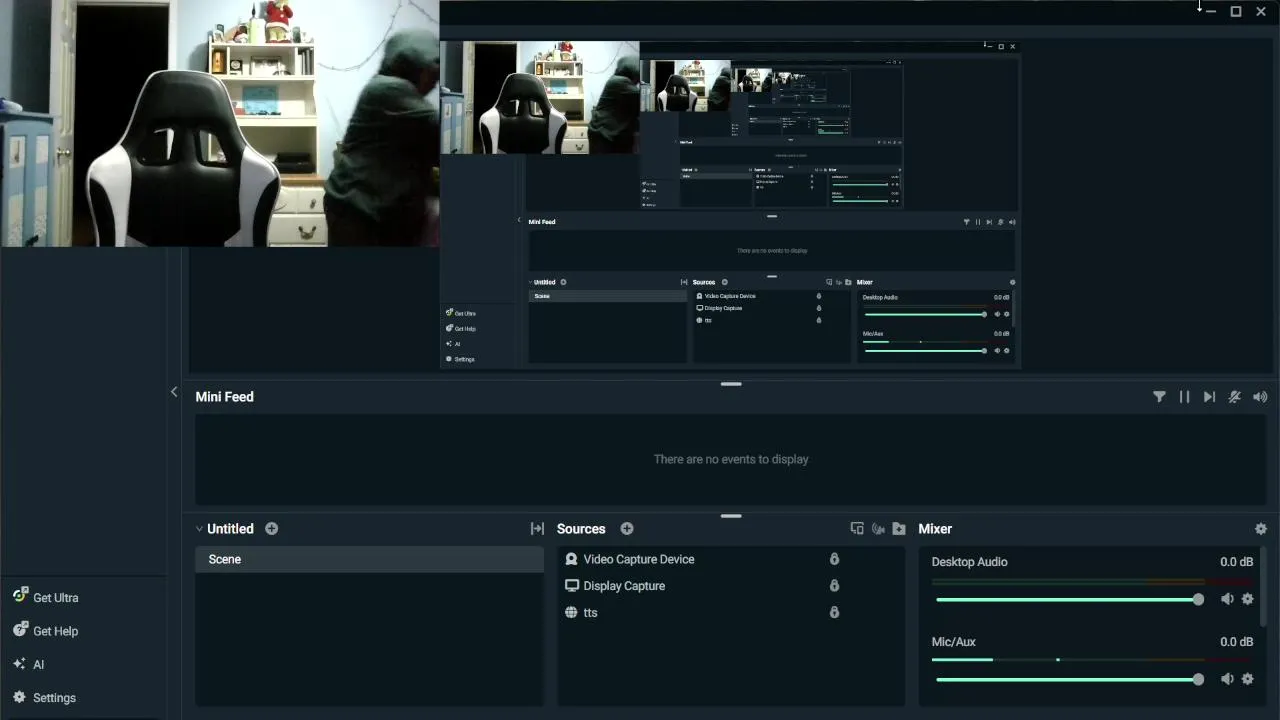The image size is (1280, 720).
Task: Open Get Ultra from the sidebar
Action: (x=46, y=597)
